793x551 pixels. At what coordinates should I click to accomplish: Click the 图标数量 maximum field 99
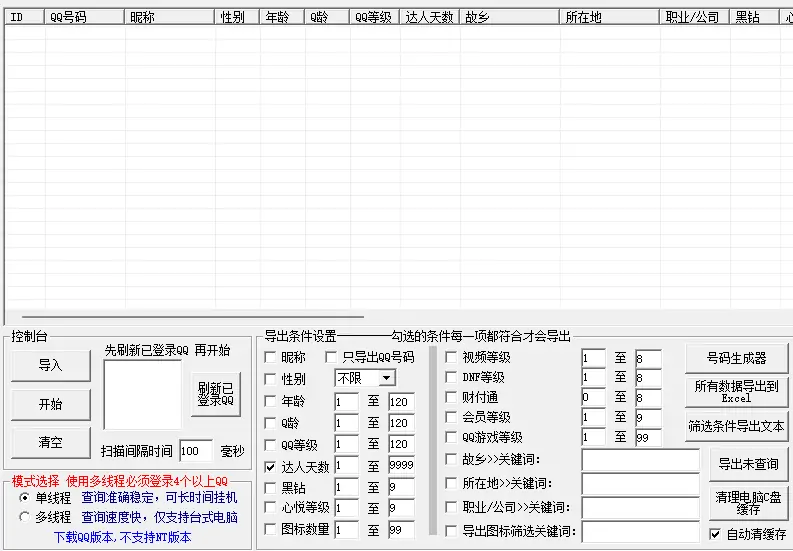tap(402, 530)
